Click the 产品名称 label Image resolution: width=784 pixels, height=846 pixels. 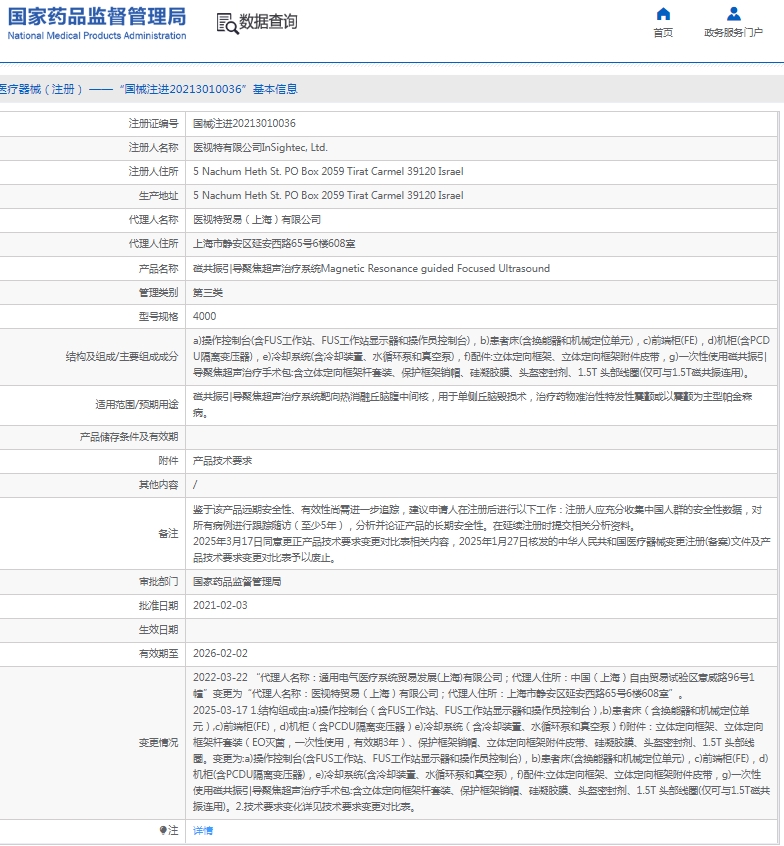pos(158,268)
